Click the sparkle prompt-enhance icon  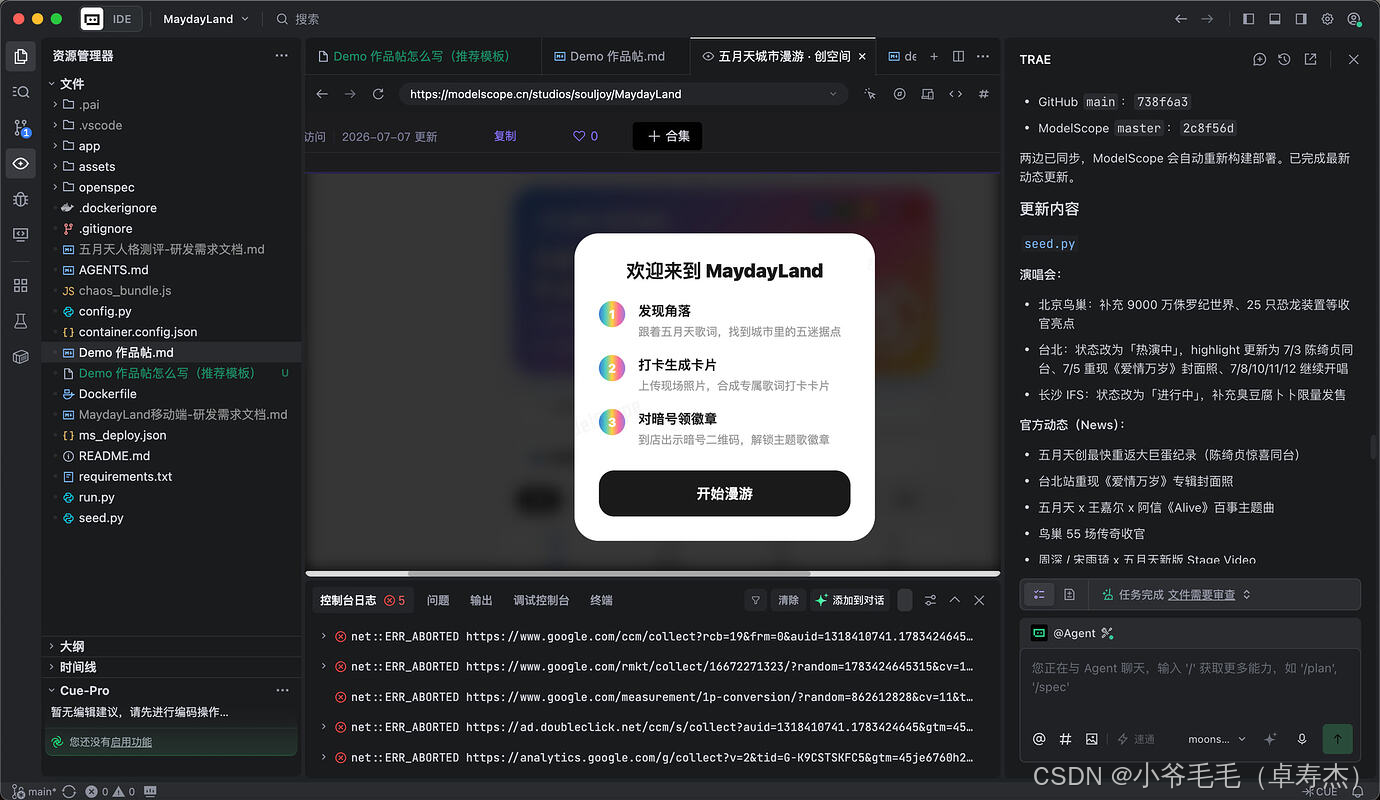1270,739
